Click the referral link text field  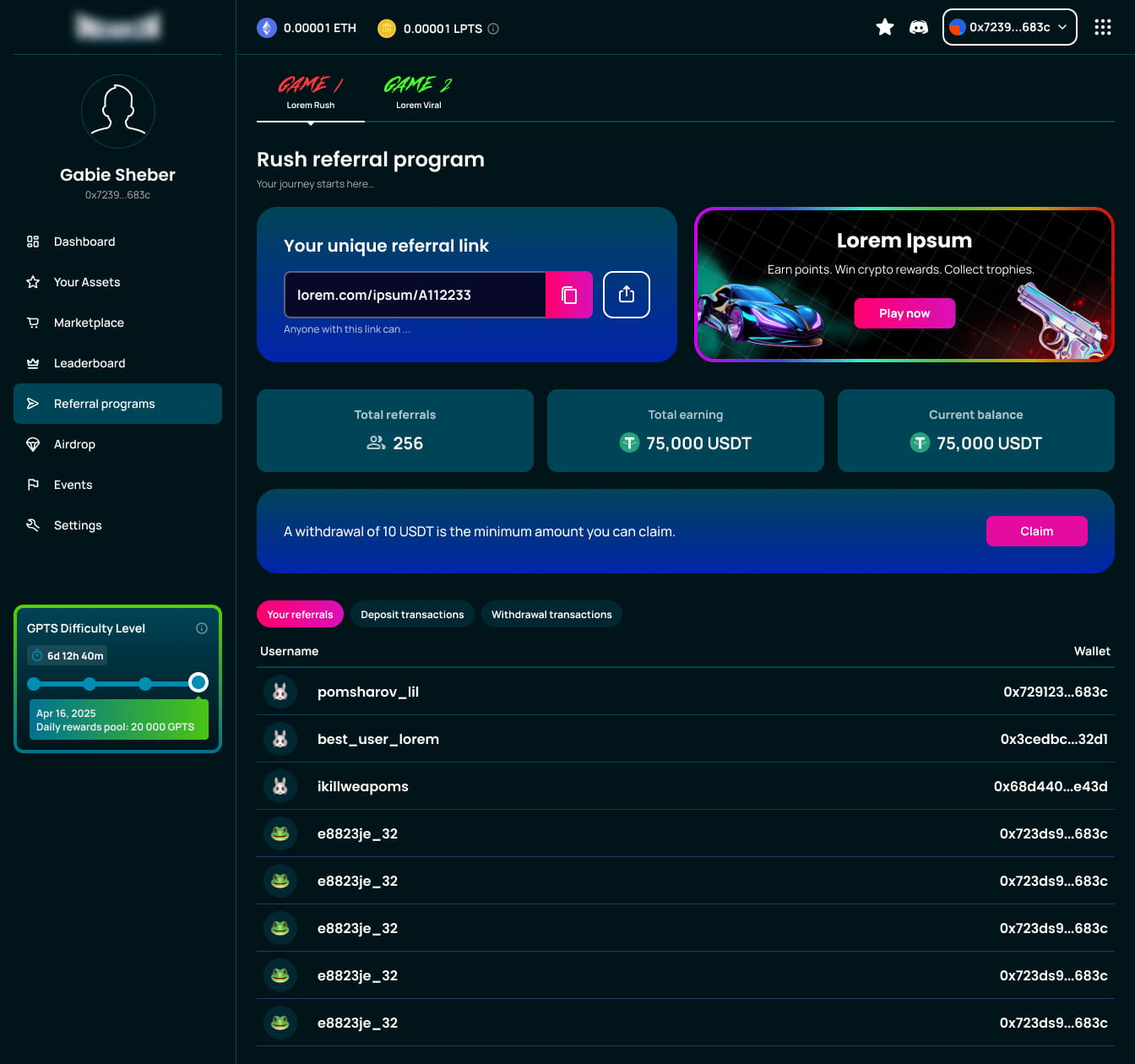coord(415,295)
